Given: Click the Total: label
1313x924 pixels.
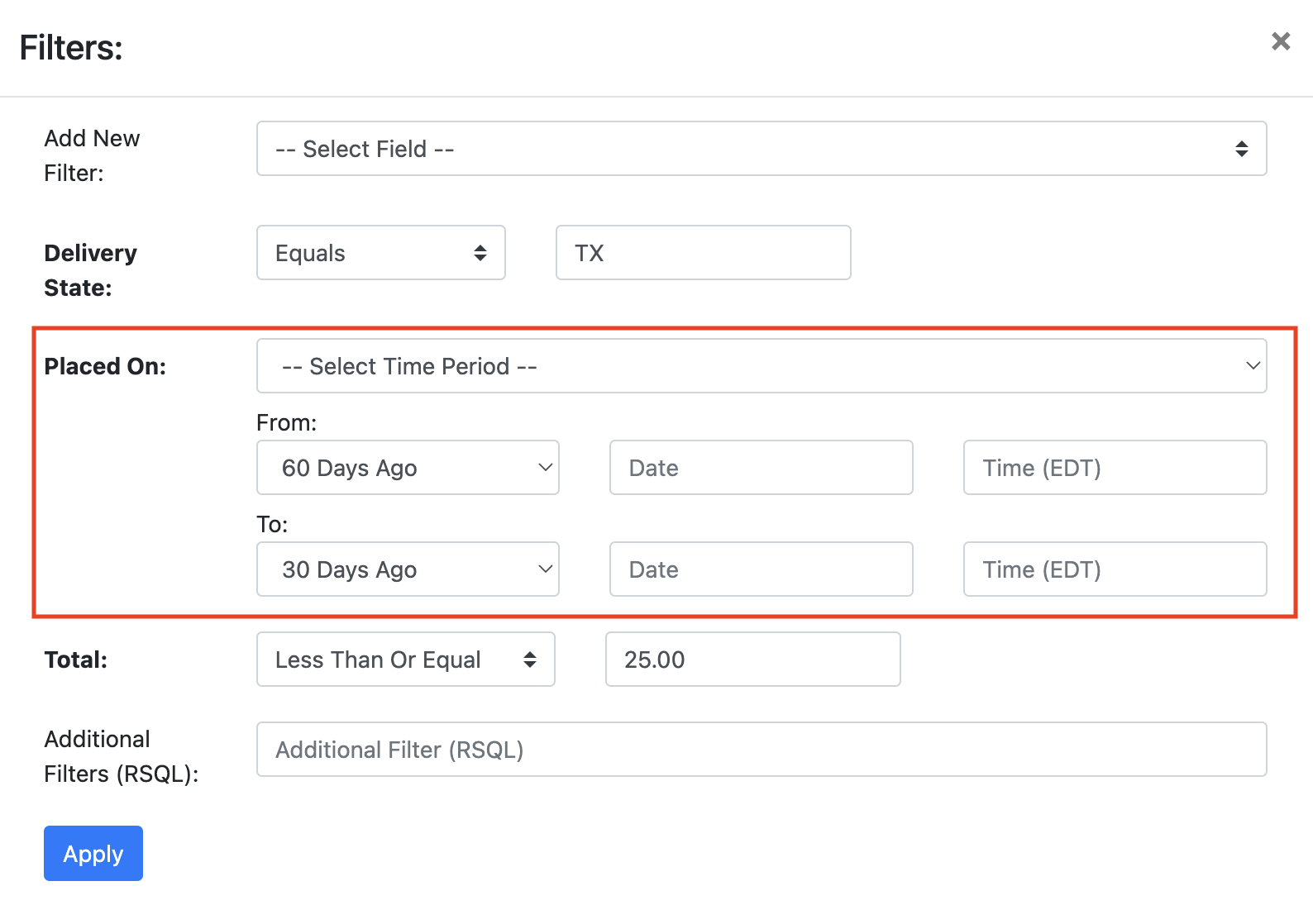Looking at the screenshot, I should pos(76,660).
